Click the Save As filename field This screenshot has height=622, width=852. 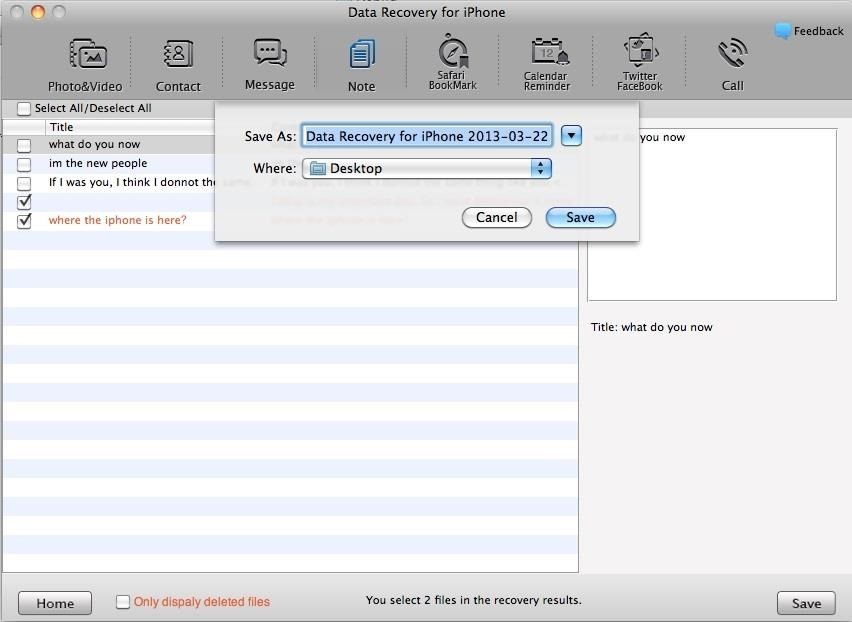(x=427, y=136)
